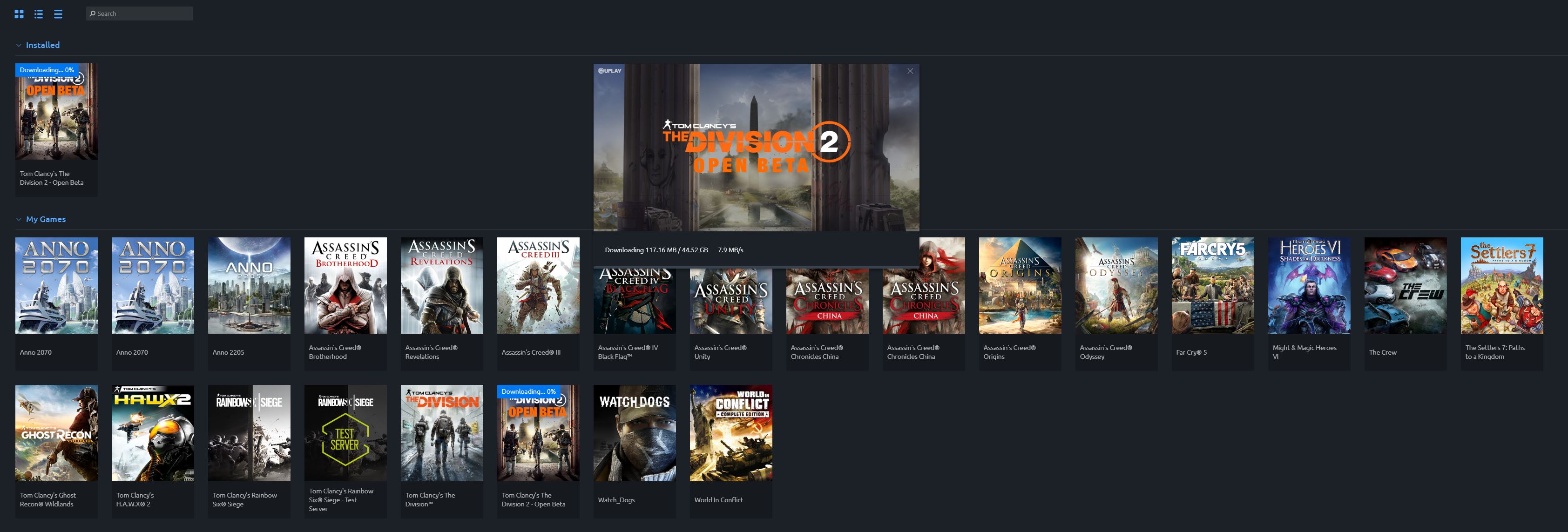Close the Division 2 download popup

[x=910, y=71]
